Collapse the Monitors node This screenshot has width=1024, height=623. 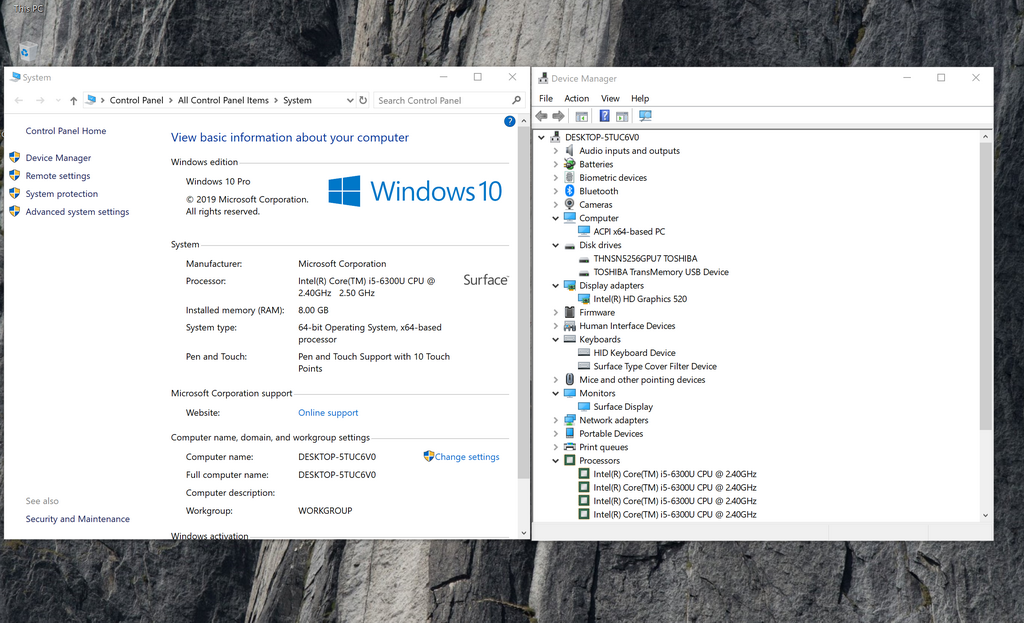(x=556, y=393)
